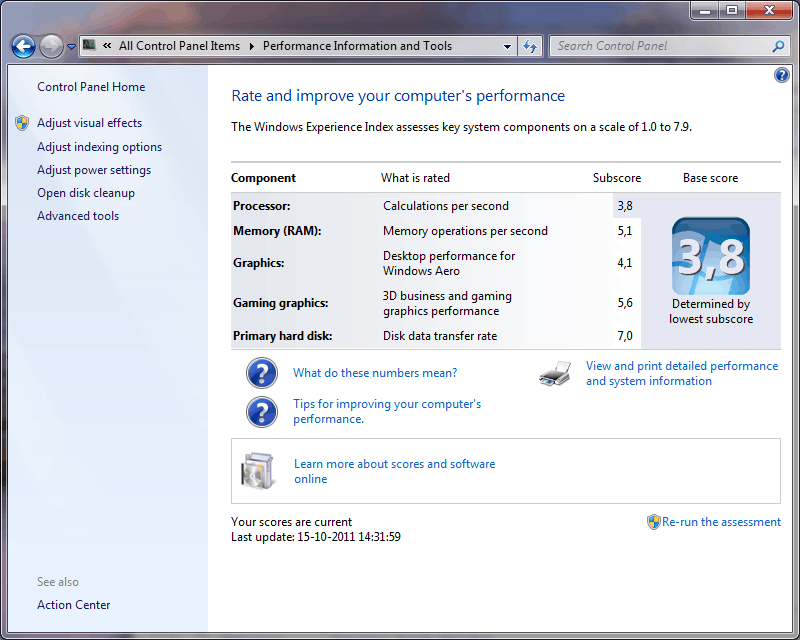The height and width of the screenshot is (640, 800).
Task: Click shield icon beside Adjust visual effects
Action: pyautogui.click(x=22, y=123)
